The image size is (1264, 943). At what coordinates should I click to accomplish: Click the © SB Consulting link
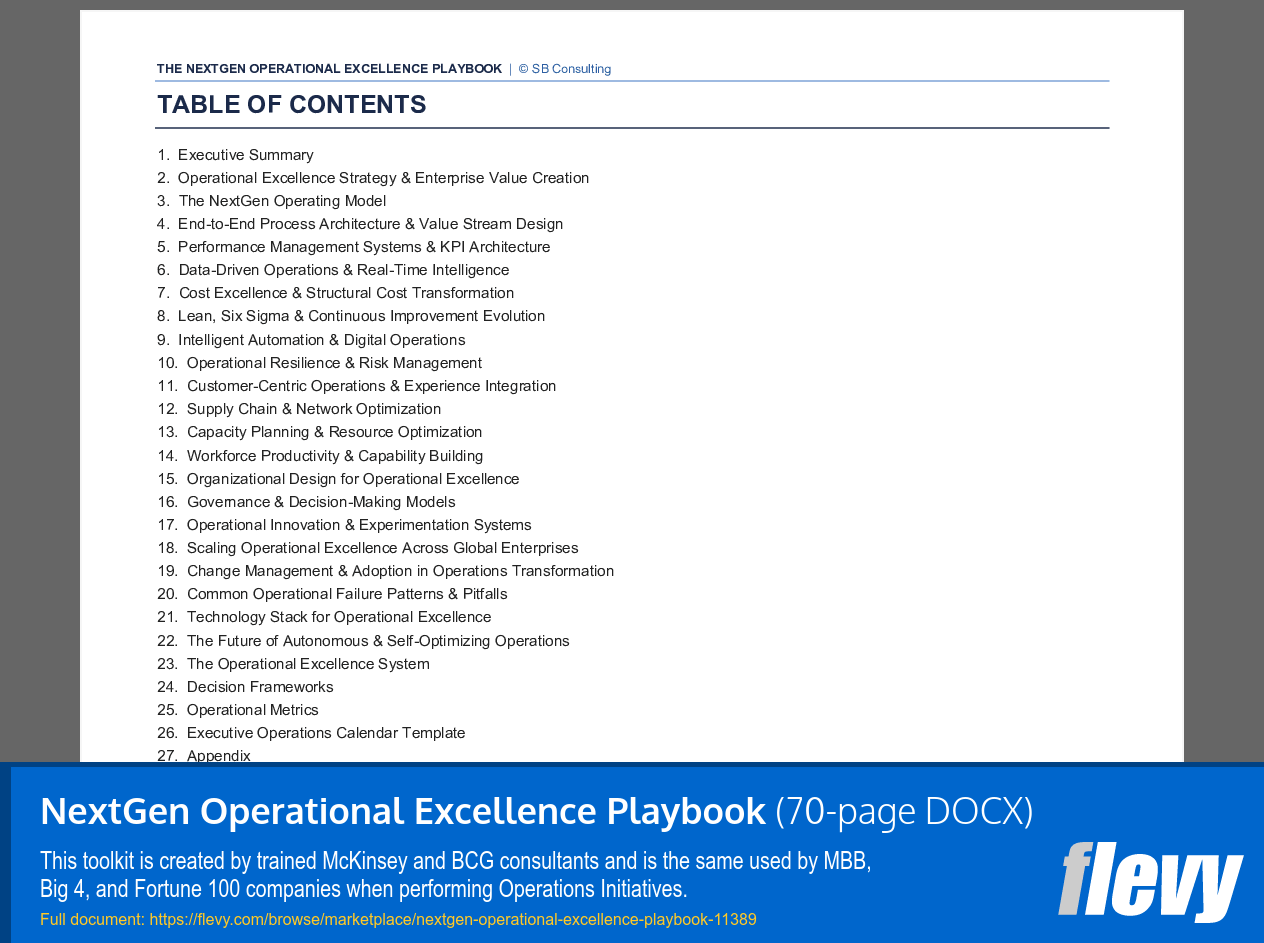(564, 68)
